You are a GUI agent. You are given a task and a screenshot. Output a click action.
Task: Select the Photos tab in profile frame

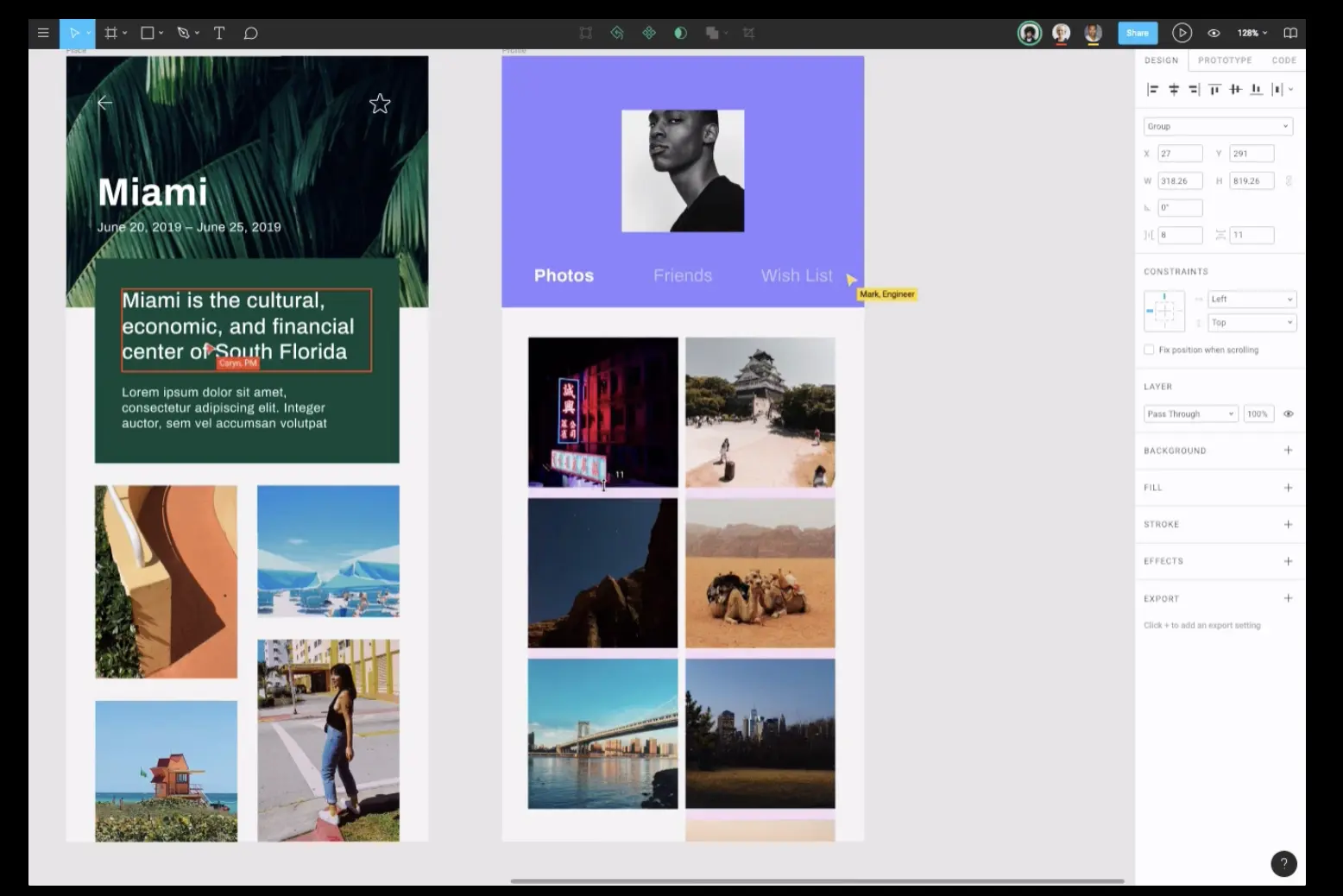(564, 276)
